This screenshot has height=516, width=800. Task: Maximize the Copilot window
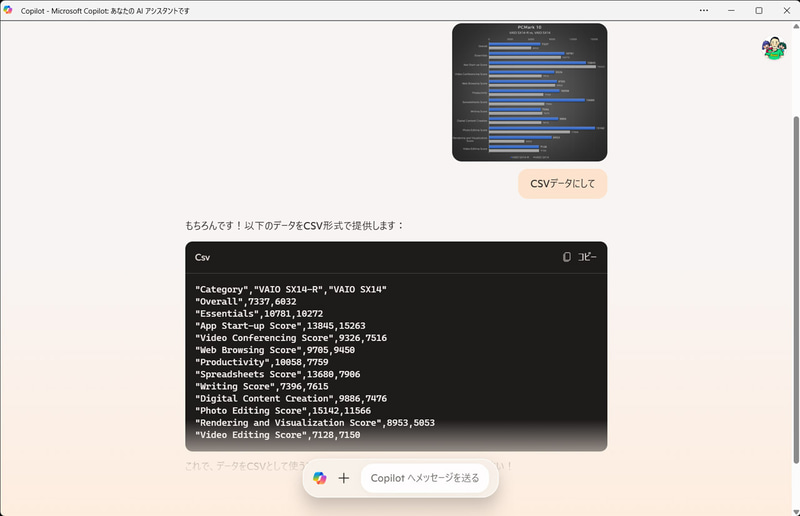(x=759, y=10)
